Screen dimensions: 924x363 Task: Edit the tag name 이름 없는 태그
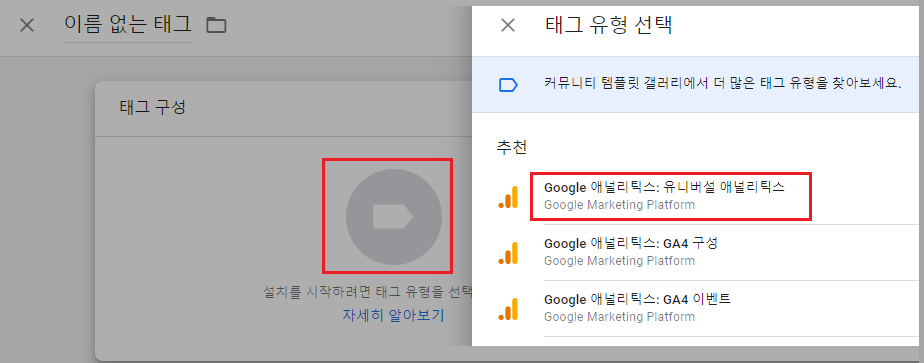(x=127, y=25)
